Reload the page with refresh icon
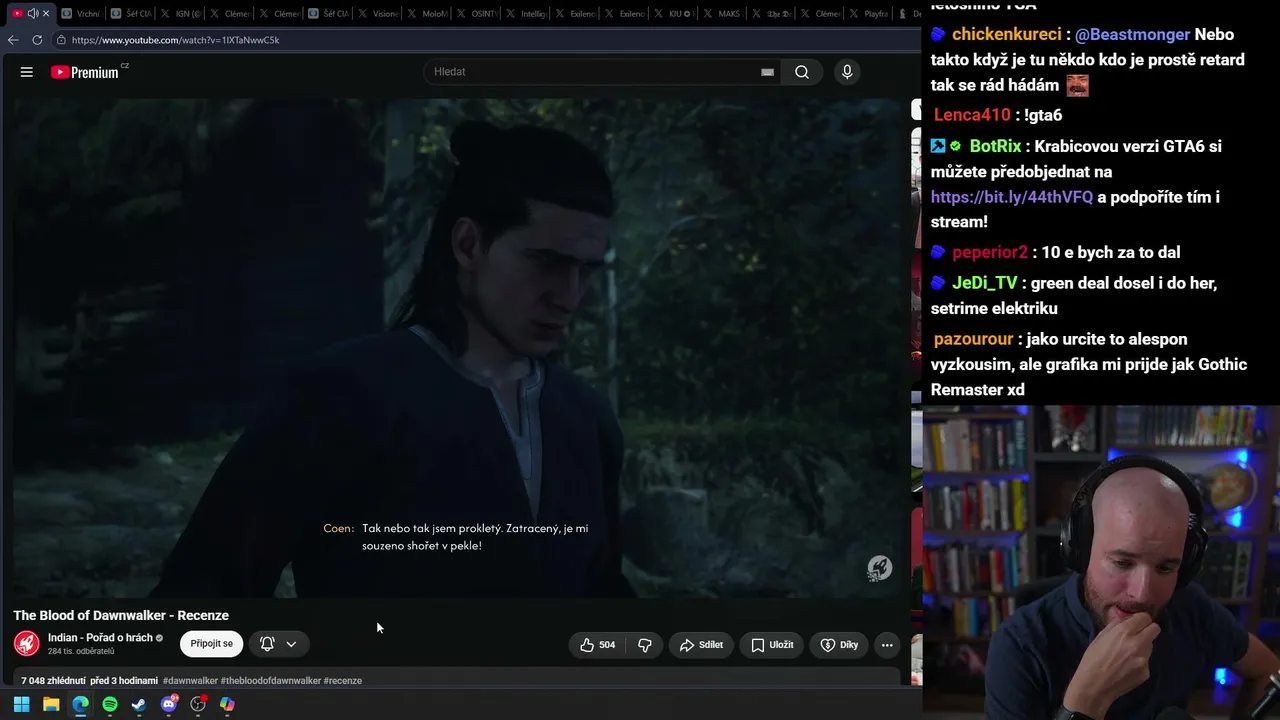Viewport: 1280px width, 720px height. pyautogui.click(x=37, y=40)
